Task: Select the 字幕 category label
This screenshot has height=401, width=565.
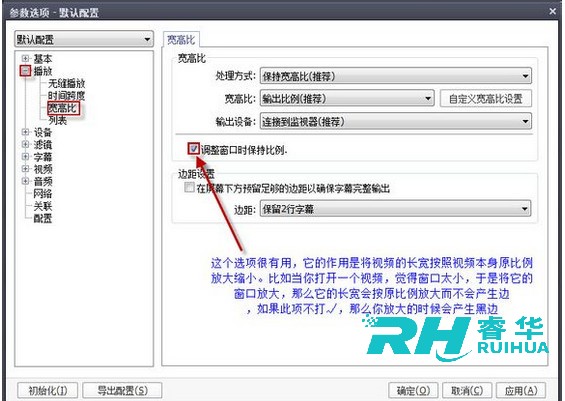Action: pyautogui.click(x=43, y=157)
